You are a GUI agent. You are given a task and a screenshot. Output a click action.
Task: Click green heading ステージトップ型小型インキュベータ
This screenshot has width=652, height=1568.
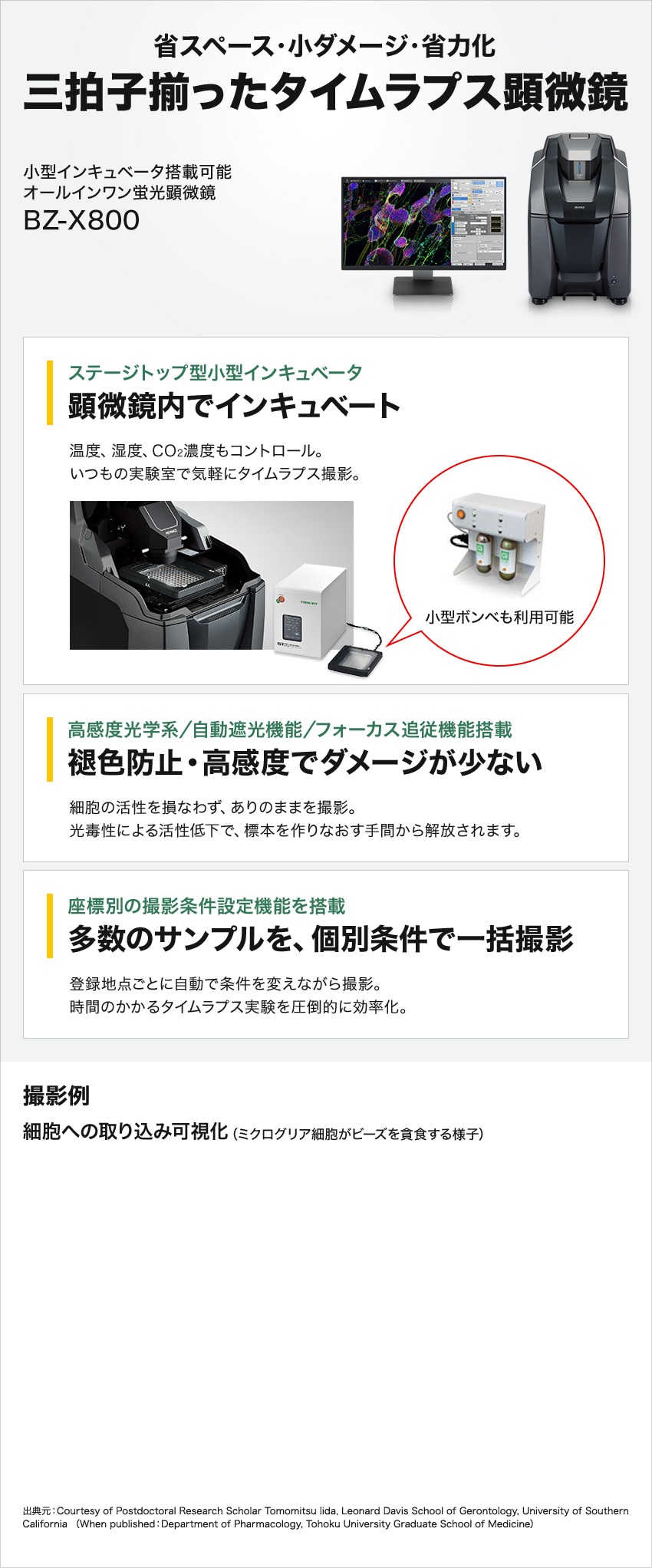point(215,373)
